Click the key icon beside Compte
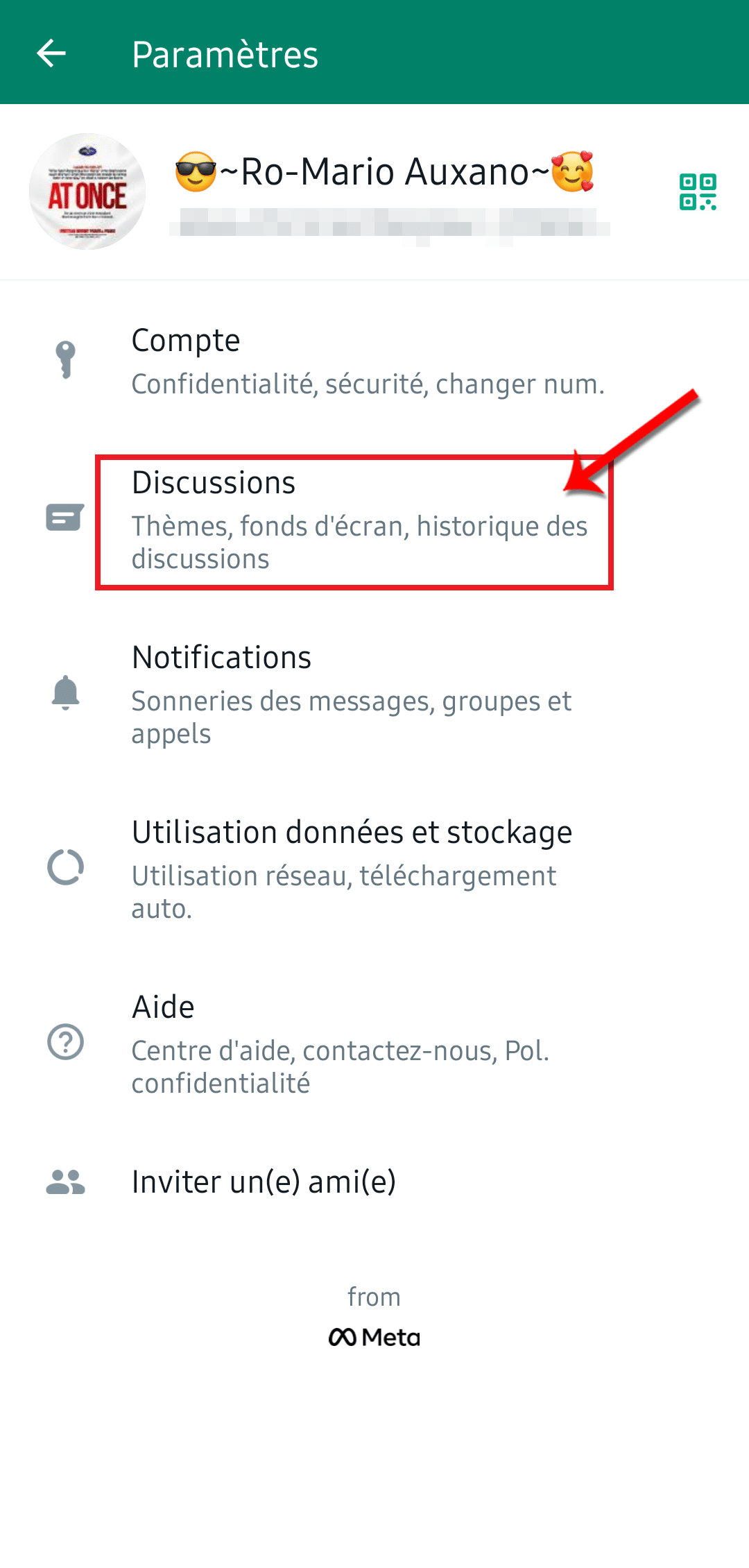 65,359
